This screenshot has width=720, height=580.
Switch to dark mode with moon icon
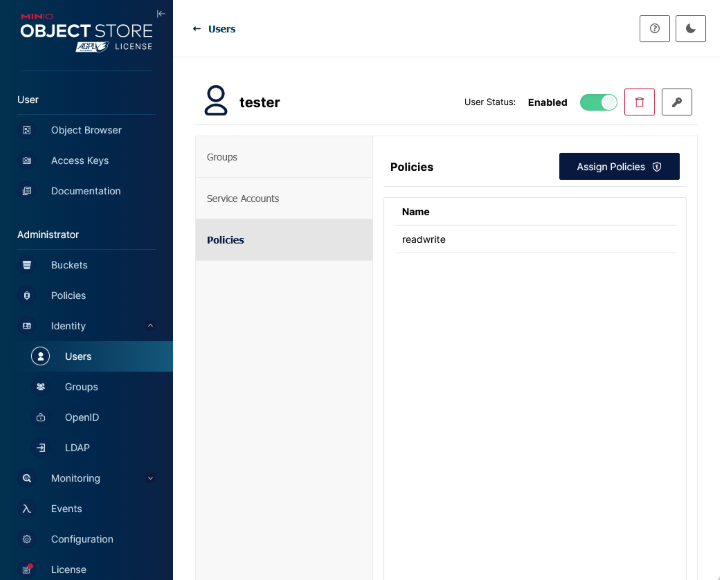691,29
